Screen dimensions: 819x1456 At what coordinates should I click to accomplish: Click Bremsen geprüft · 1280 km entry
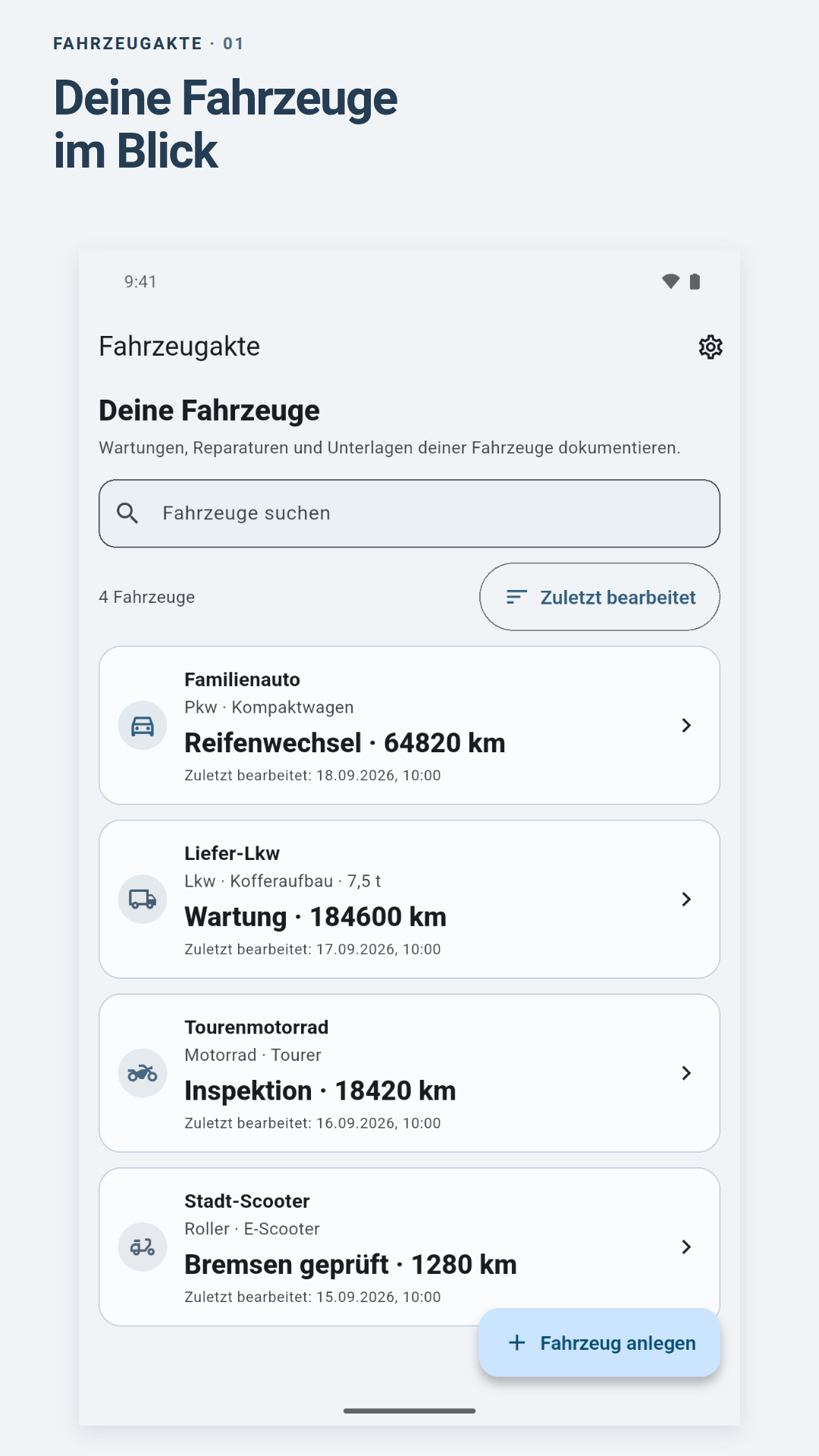pyautogui.click(x=351, y=1265)
